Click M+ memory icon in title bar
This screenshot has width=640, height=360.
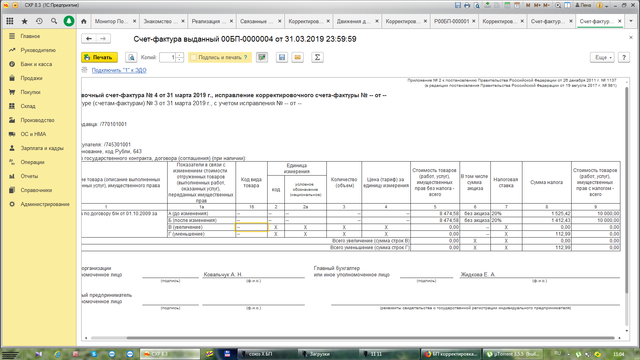click(x=537, y=5)
